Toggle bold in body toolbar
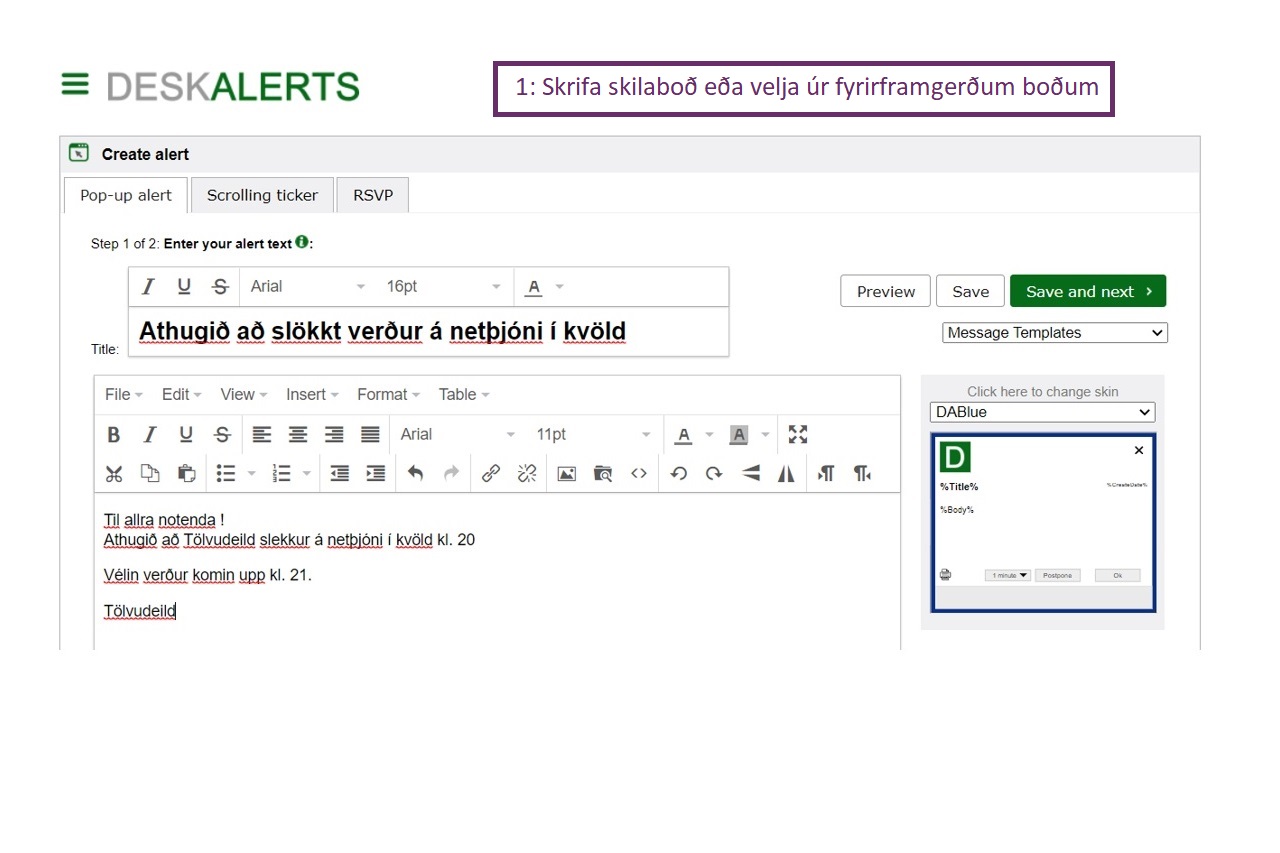Image resolution: width=1280 pixels, height=853 pixels. (114, 434)
